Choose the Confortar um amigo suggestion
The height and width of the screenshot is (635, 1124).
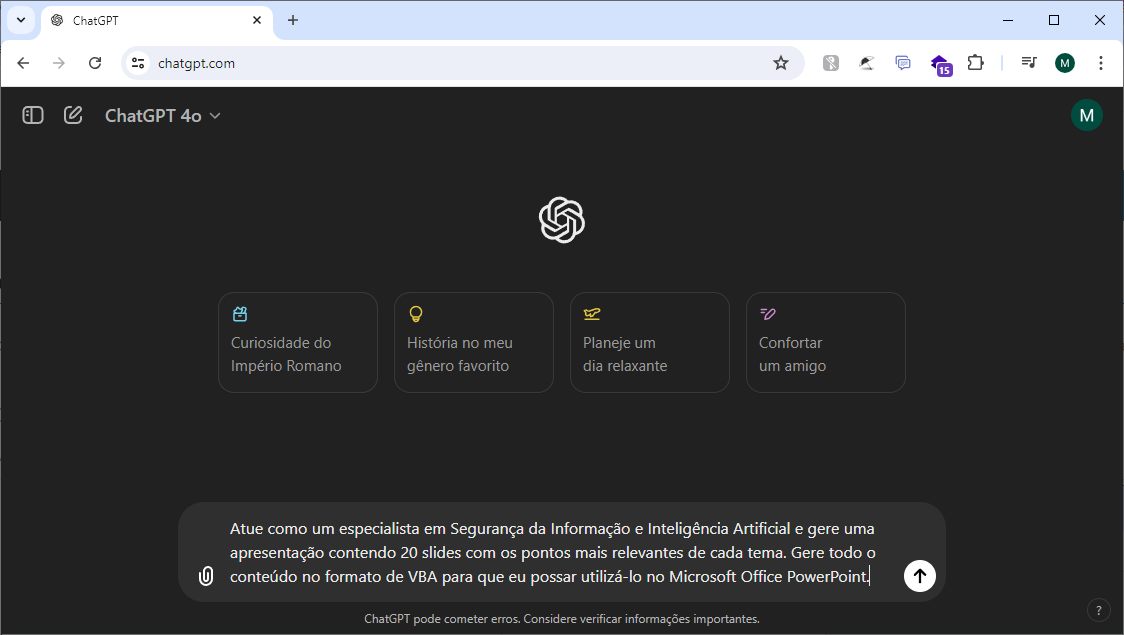coord(826,343)
